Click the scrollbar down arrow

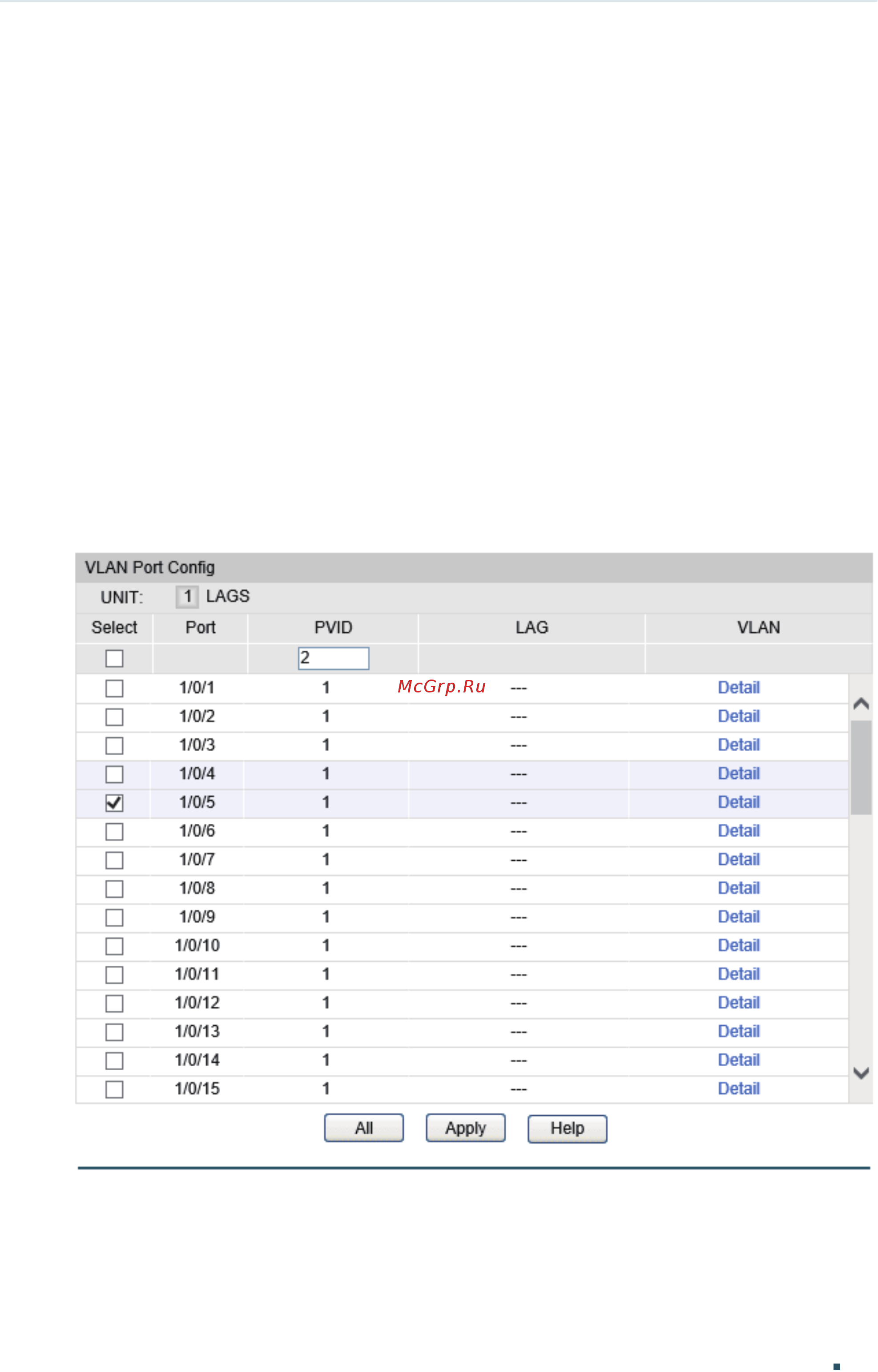861,1073
